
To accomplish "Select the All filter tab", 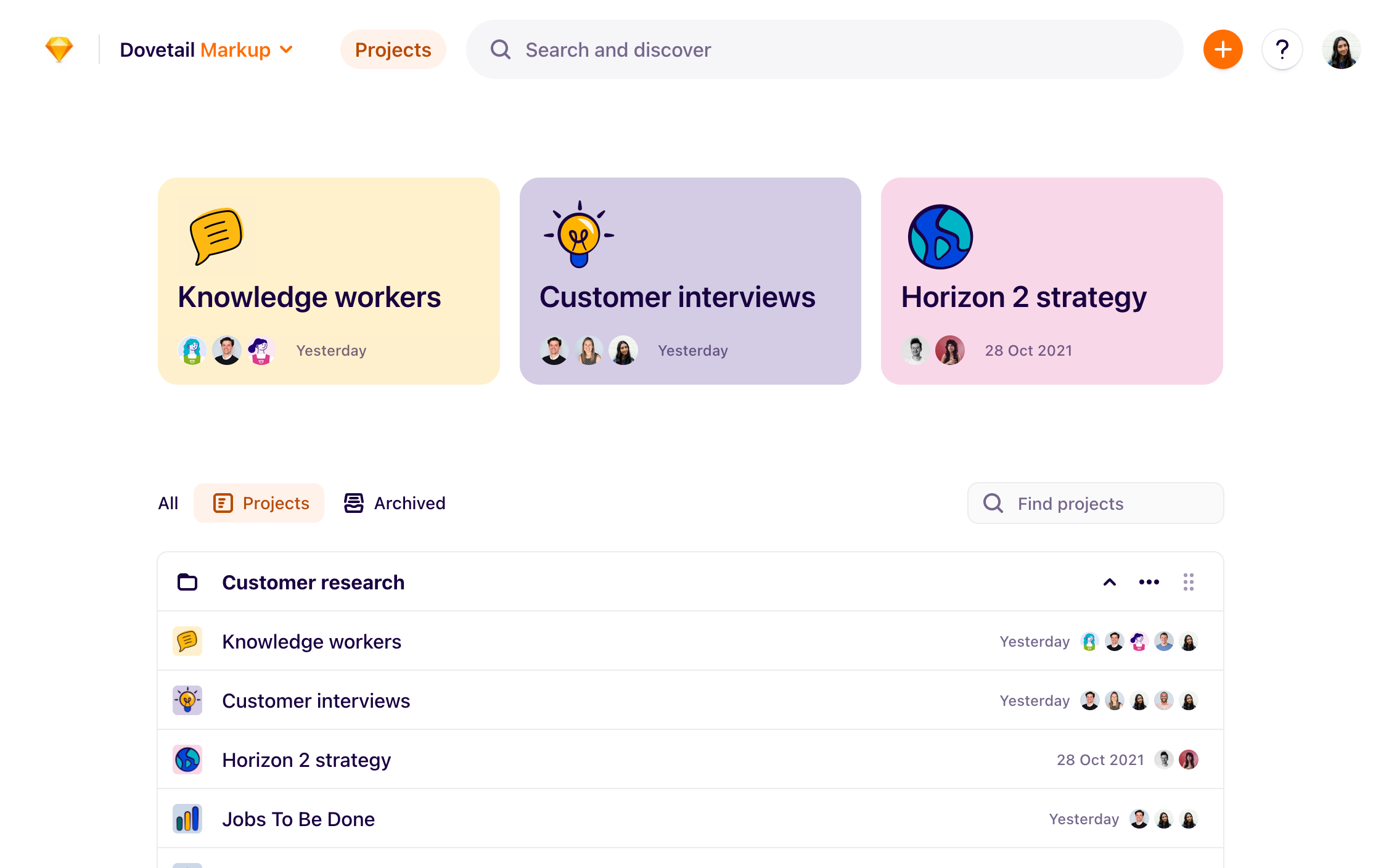I will pos(168,503).
